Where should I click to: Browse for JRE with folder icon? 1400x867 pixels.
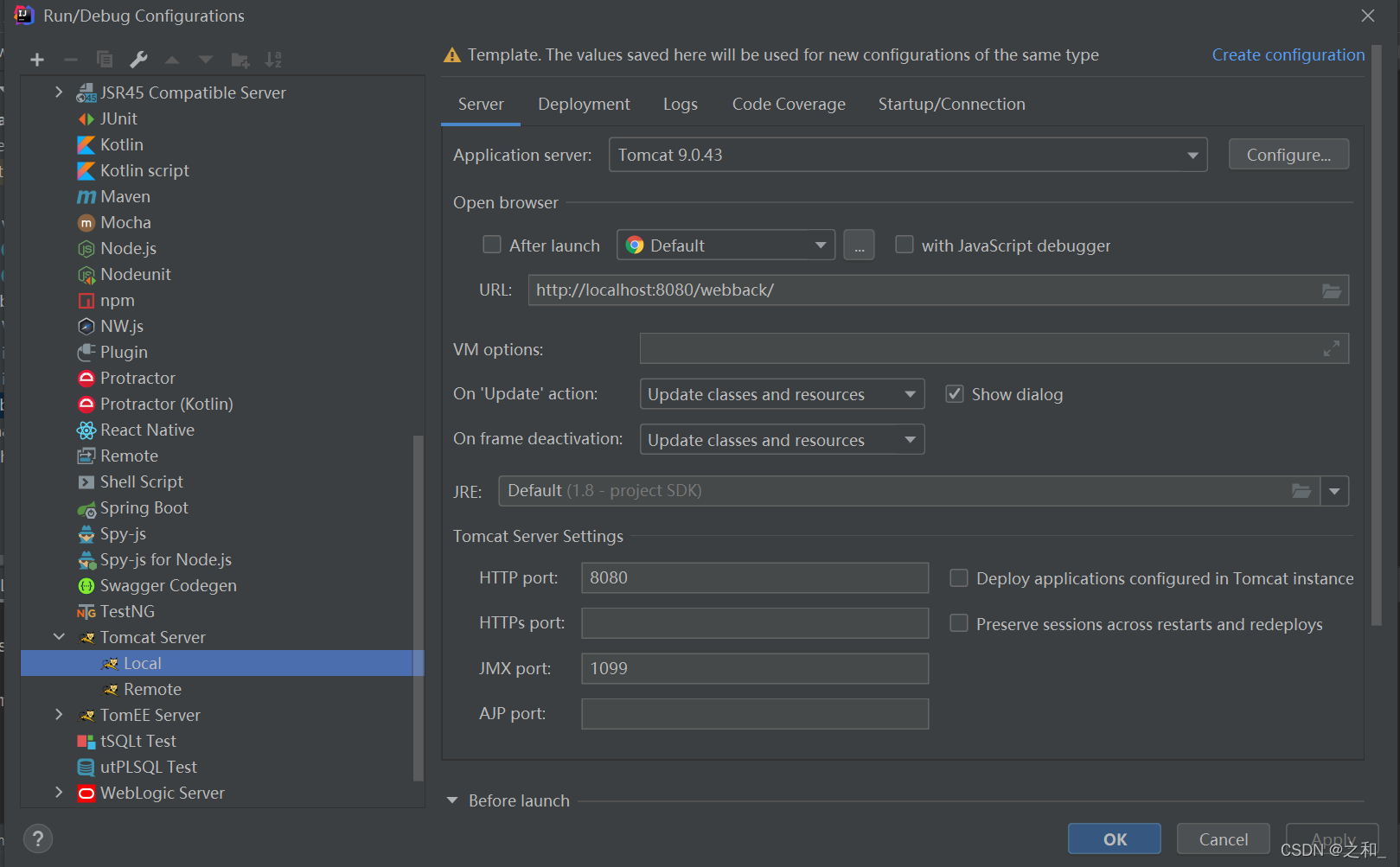click(1301, 491)
